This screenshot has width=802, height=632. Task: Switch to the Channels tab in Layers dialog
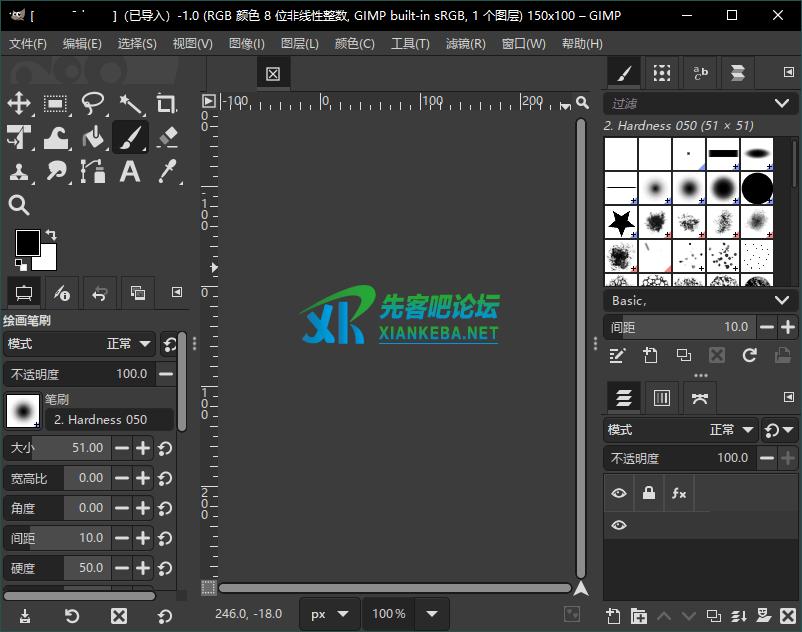tap(661, 398)
